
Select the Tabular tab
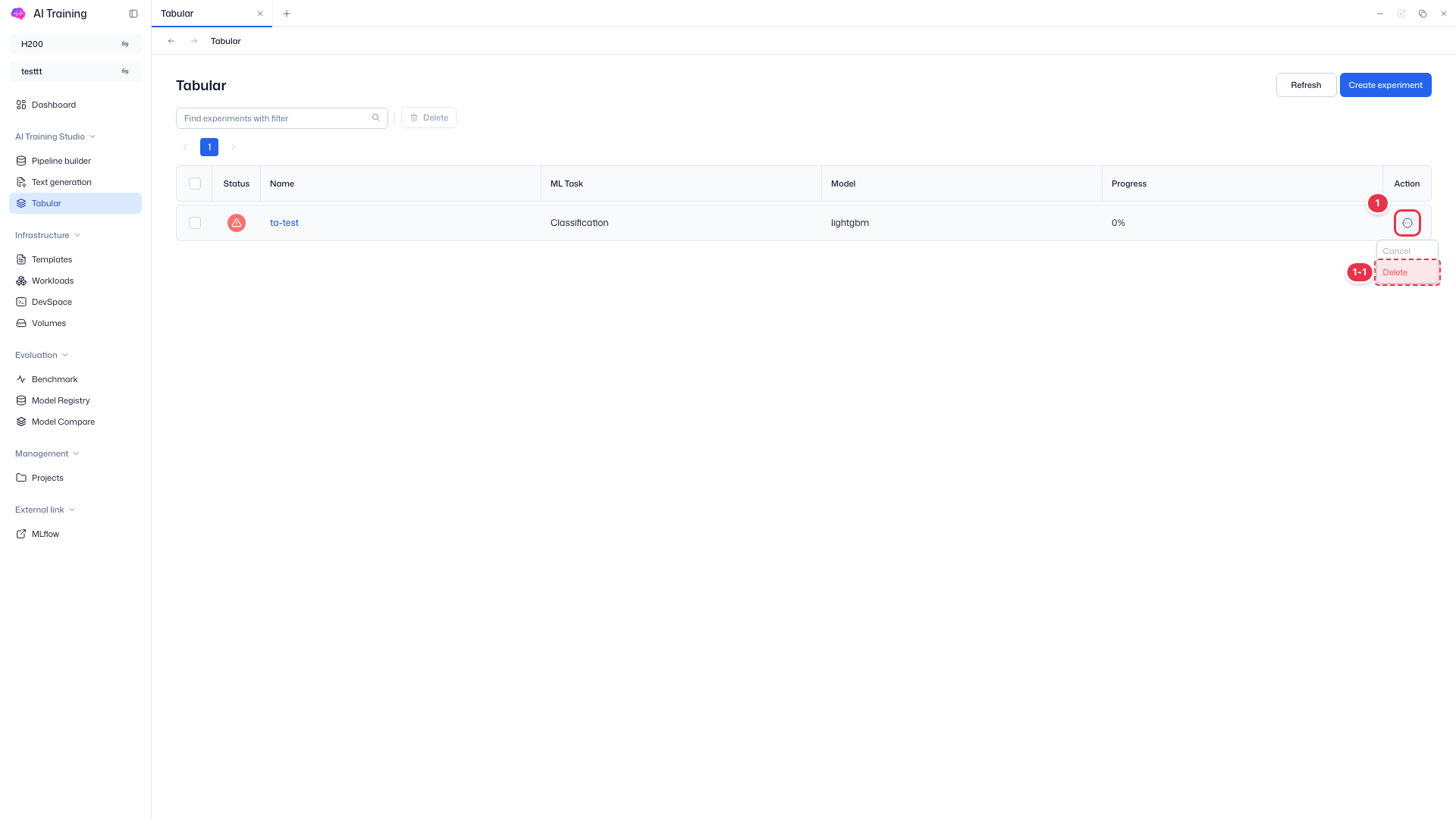click(x=212, y=14)
